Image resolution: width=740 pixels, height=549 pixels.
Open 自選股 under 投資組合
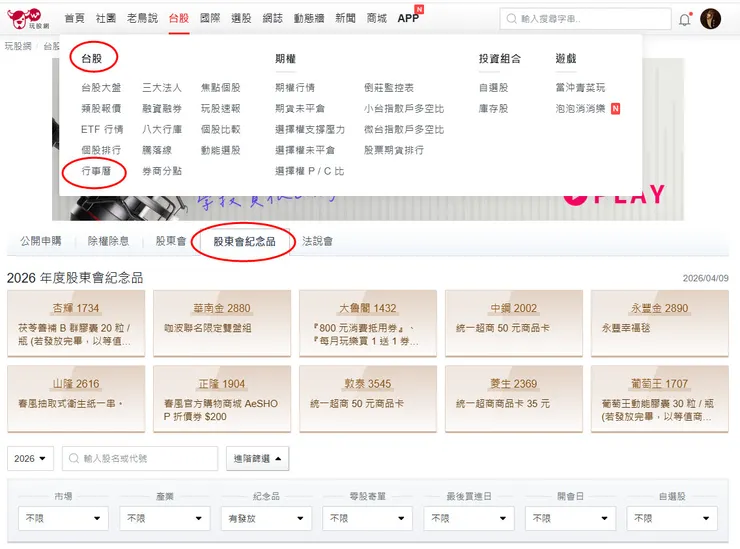tap(494, 88)
